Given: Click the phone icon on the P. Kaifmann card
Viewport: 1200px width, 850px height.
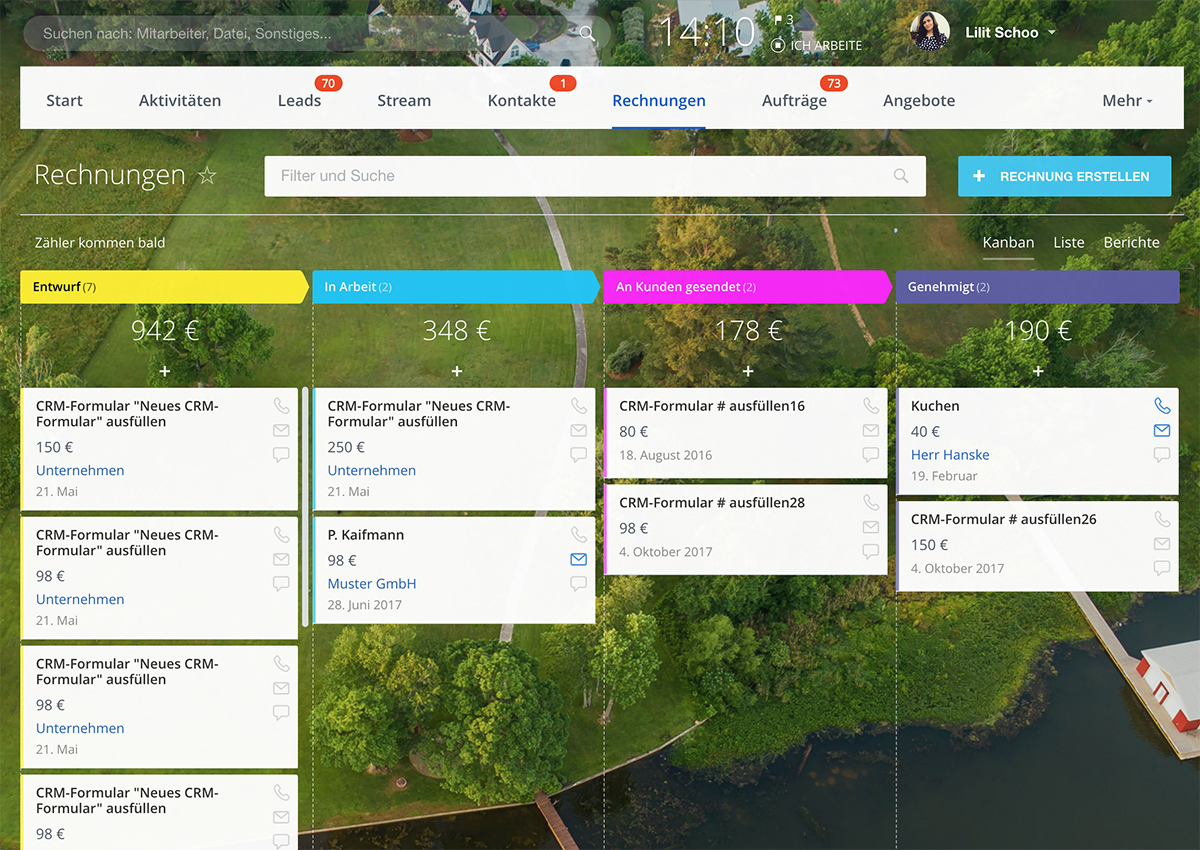Looking at the screenshot, I should tap(578, 535).
